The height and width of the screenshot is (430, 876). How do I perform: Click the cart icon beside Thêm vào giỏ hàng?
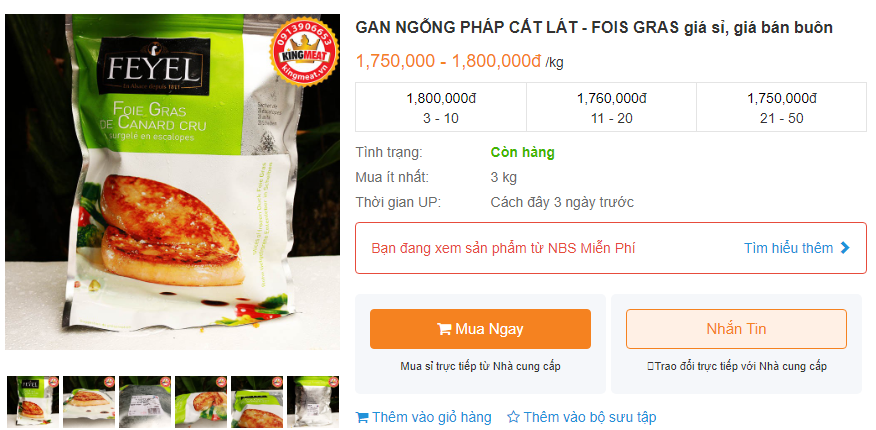point(362,417)
